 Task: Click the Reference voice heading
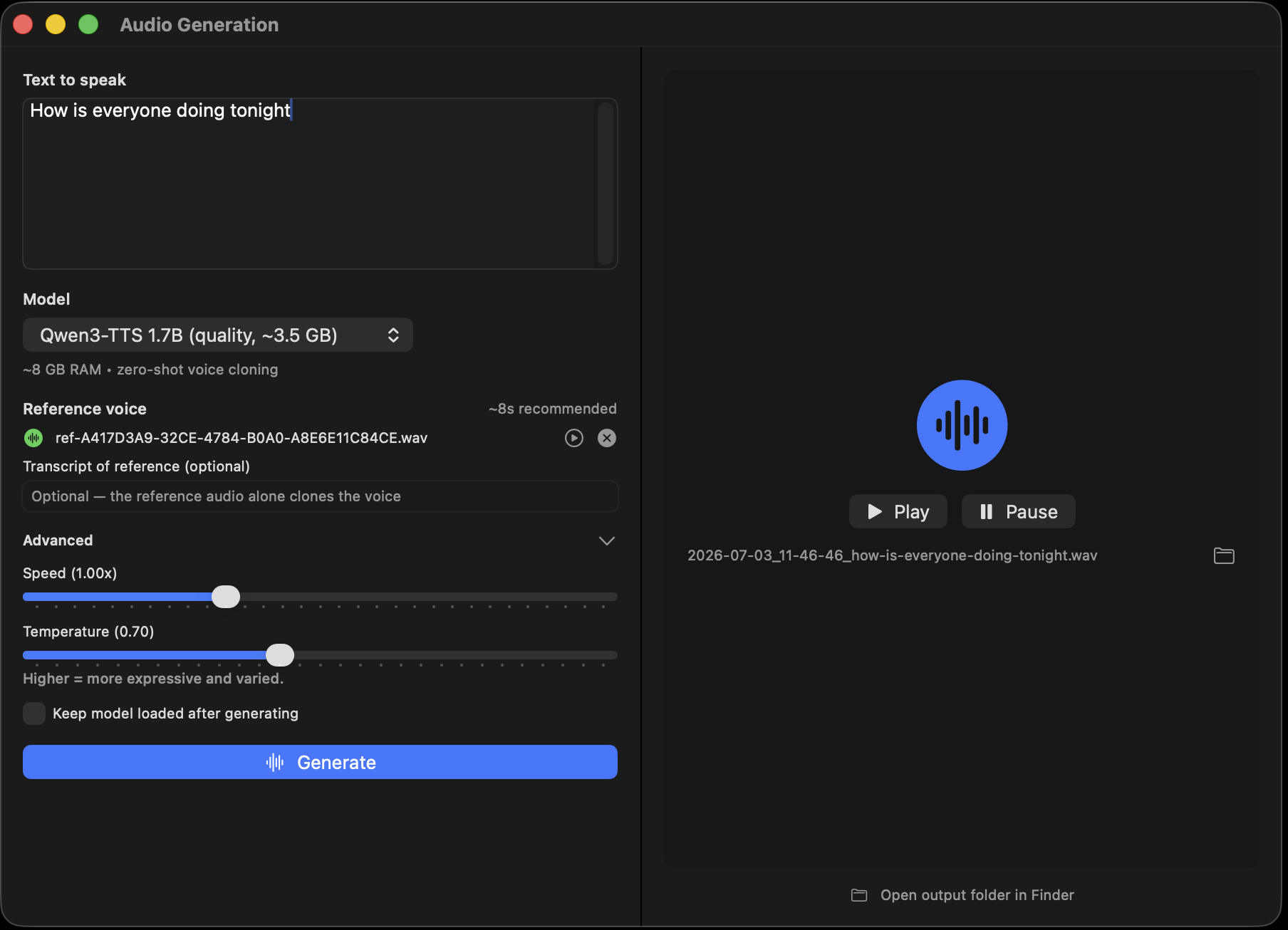tap(85, 409)
